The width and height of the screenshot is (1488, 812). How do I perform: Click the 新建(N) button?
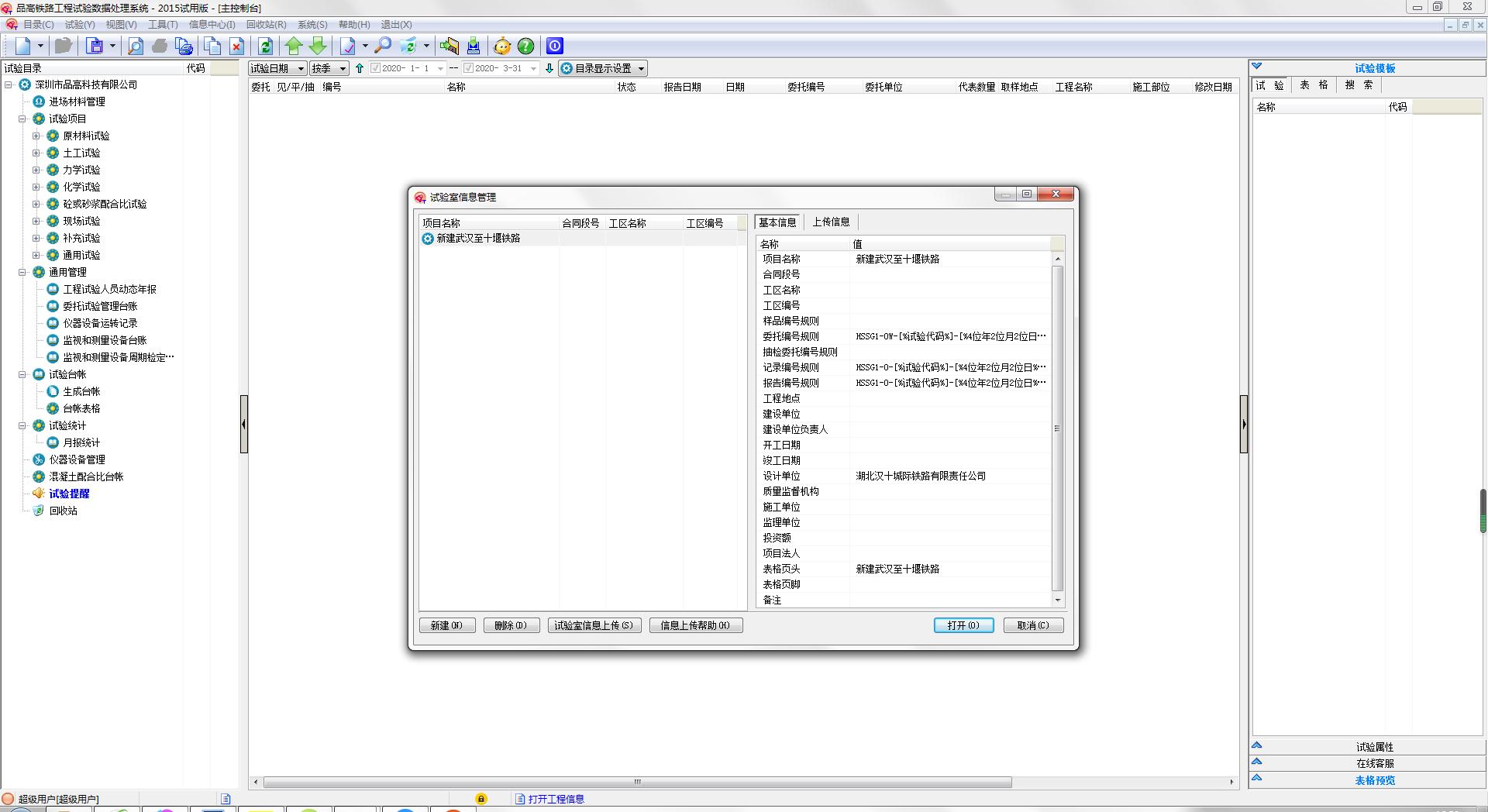coord(447,625)
